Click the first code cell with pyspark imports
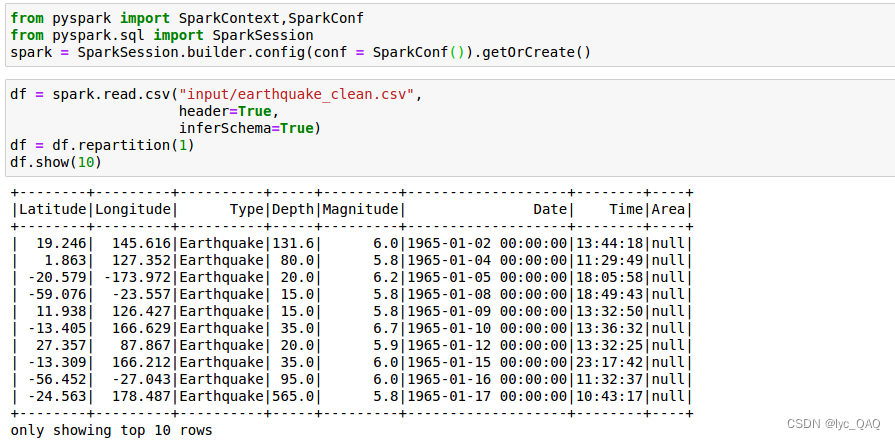This screenshot has width=895, height=440. click(x=448, y=35)
